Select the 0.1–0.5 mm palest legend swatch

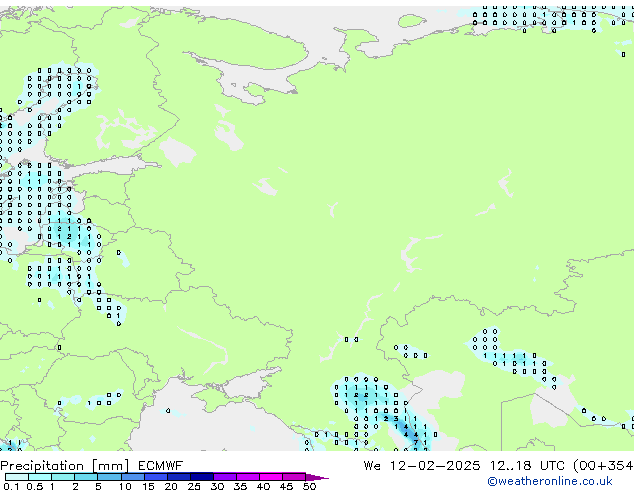pyautogui.click(x=17, y=477)
